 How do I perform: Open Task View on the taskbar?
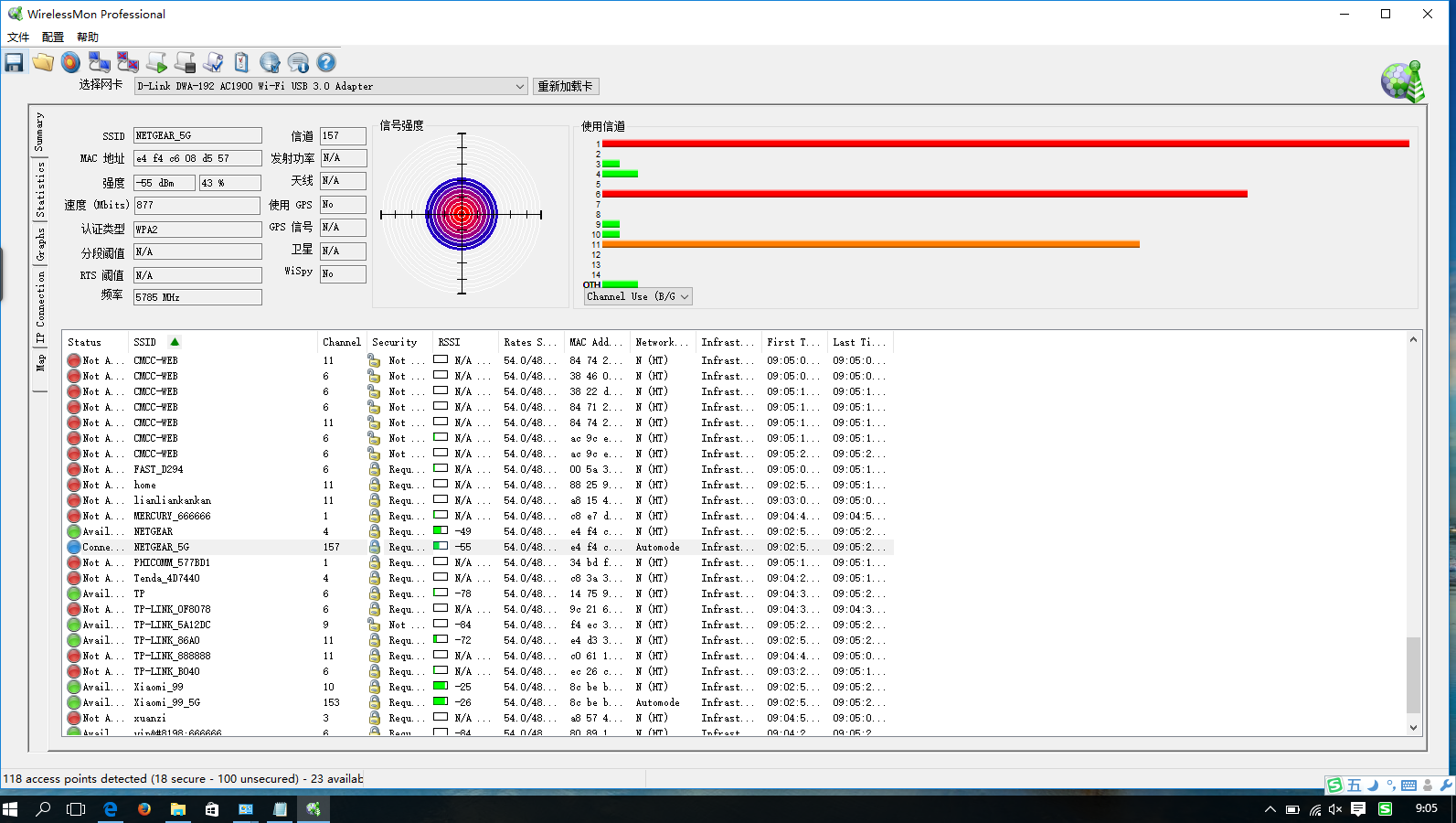(x=76, y=809)
